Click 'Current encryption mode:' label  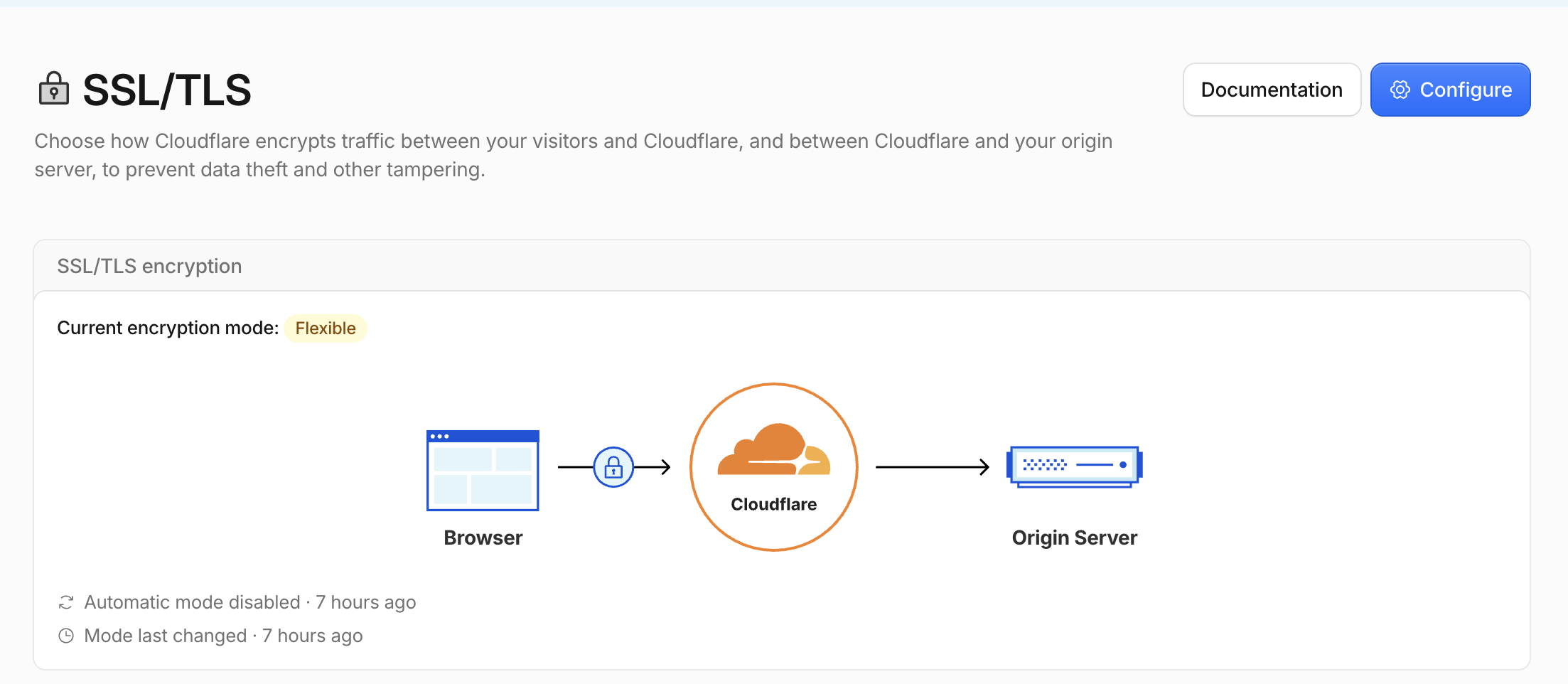coord(168,328)
